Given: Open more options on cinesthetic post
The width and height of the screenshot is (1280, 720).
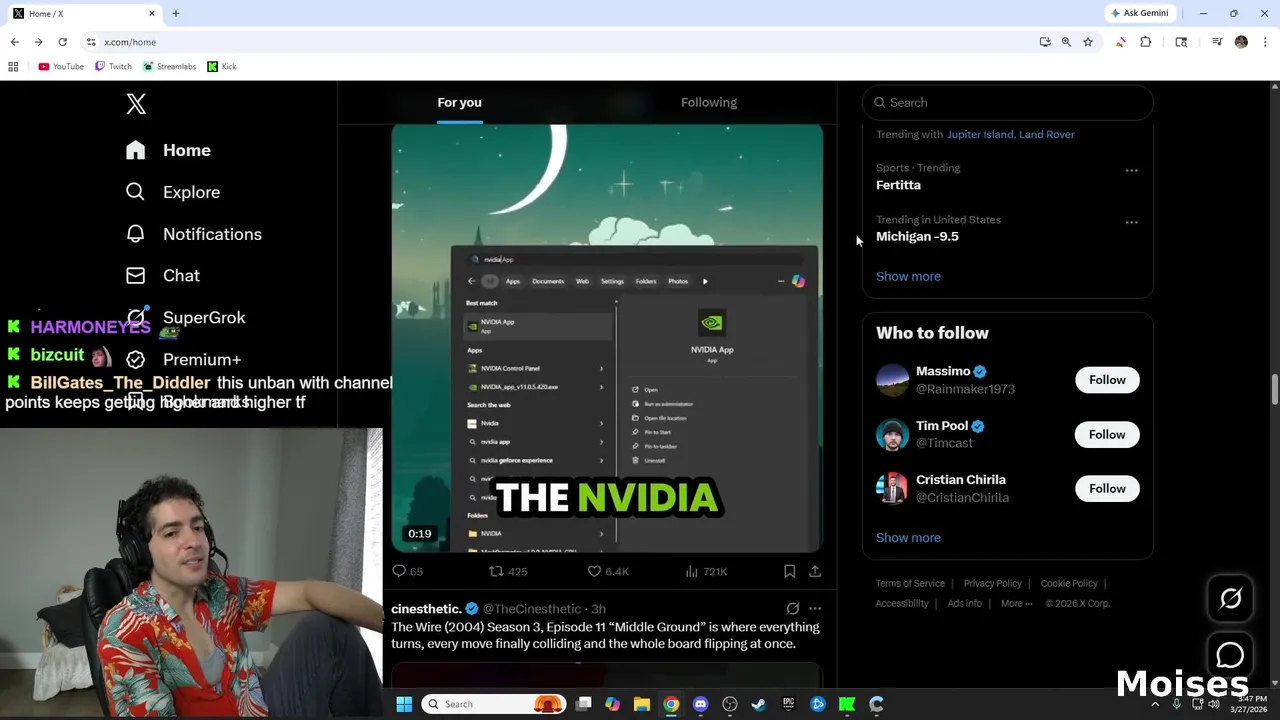Looking at the screenshot, I should (x=815, y=608).
